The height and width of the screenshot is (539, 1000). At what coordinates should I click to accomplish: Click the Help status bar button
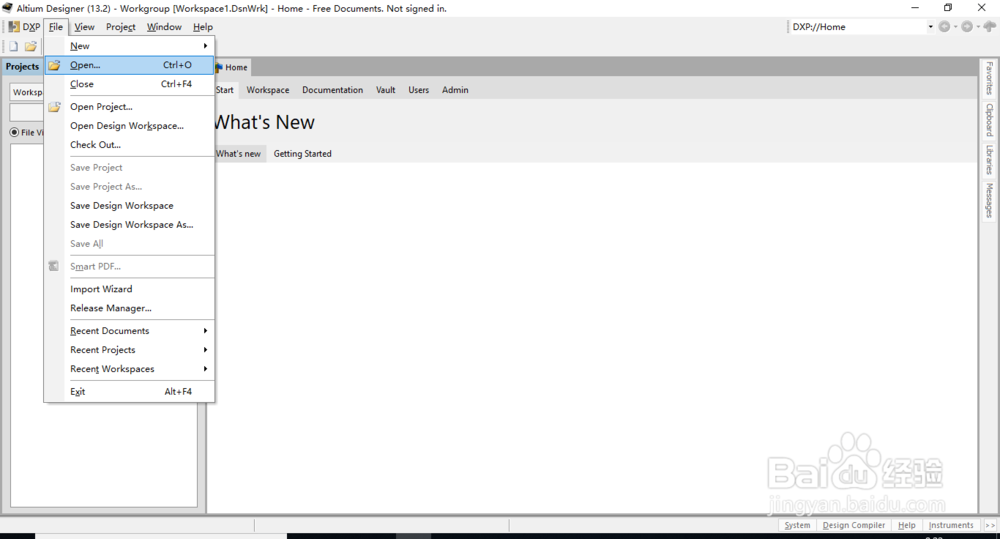coord(906,525)
